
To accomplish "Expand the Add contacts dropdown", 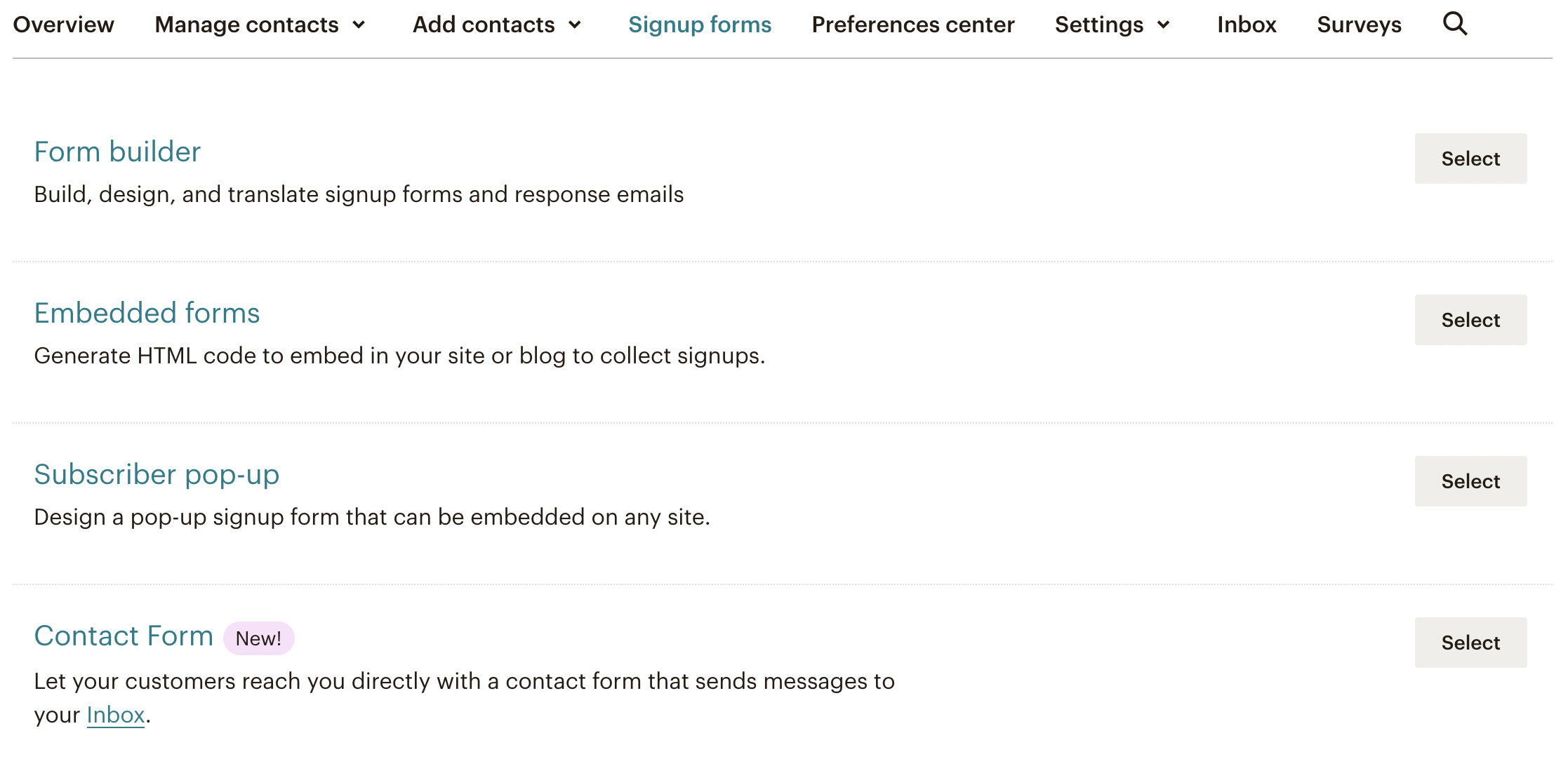I will click(x=497, y=25).
